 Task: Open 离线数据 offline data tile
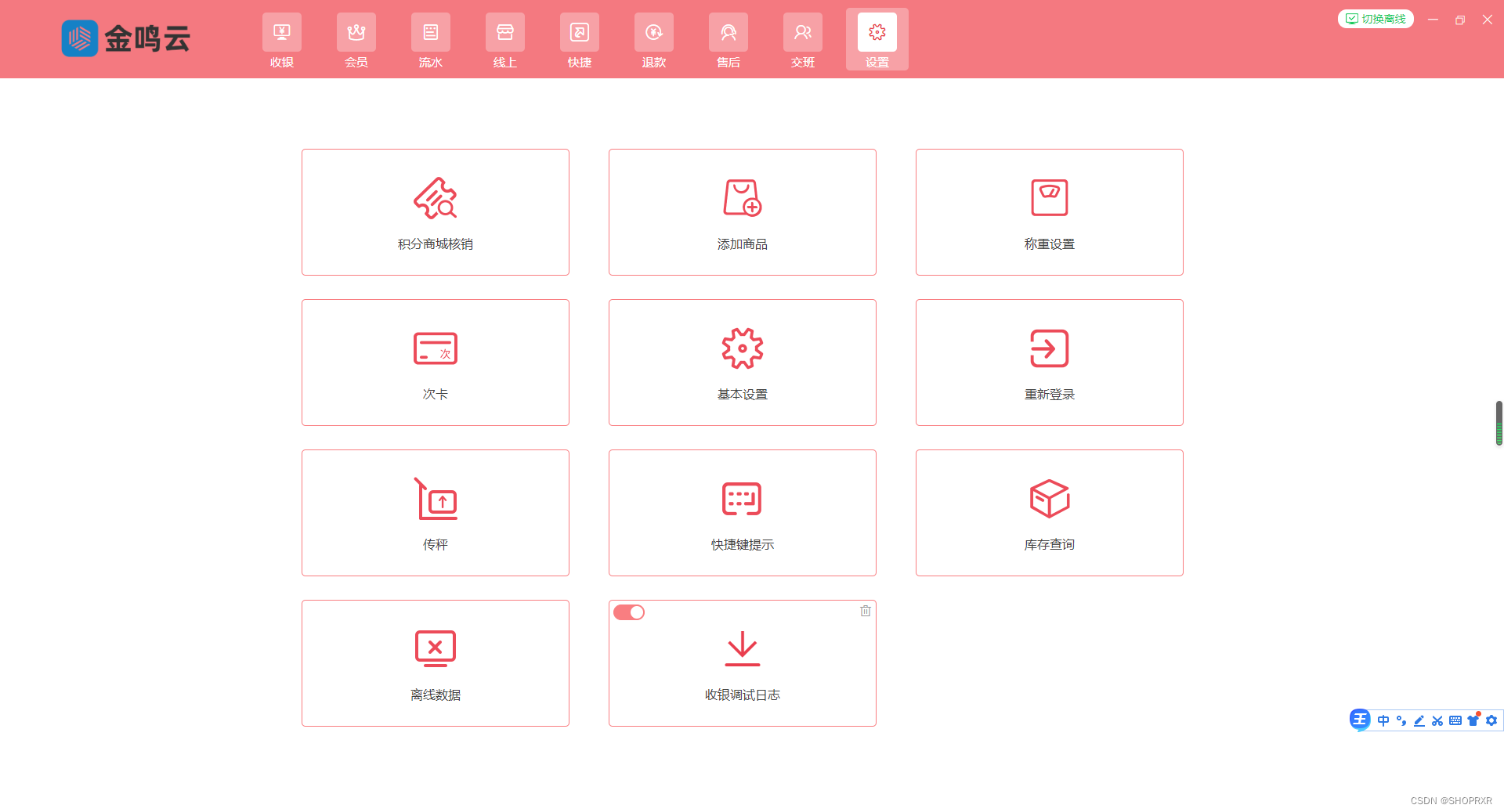tap(436, 663)
